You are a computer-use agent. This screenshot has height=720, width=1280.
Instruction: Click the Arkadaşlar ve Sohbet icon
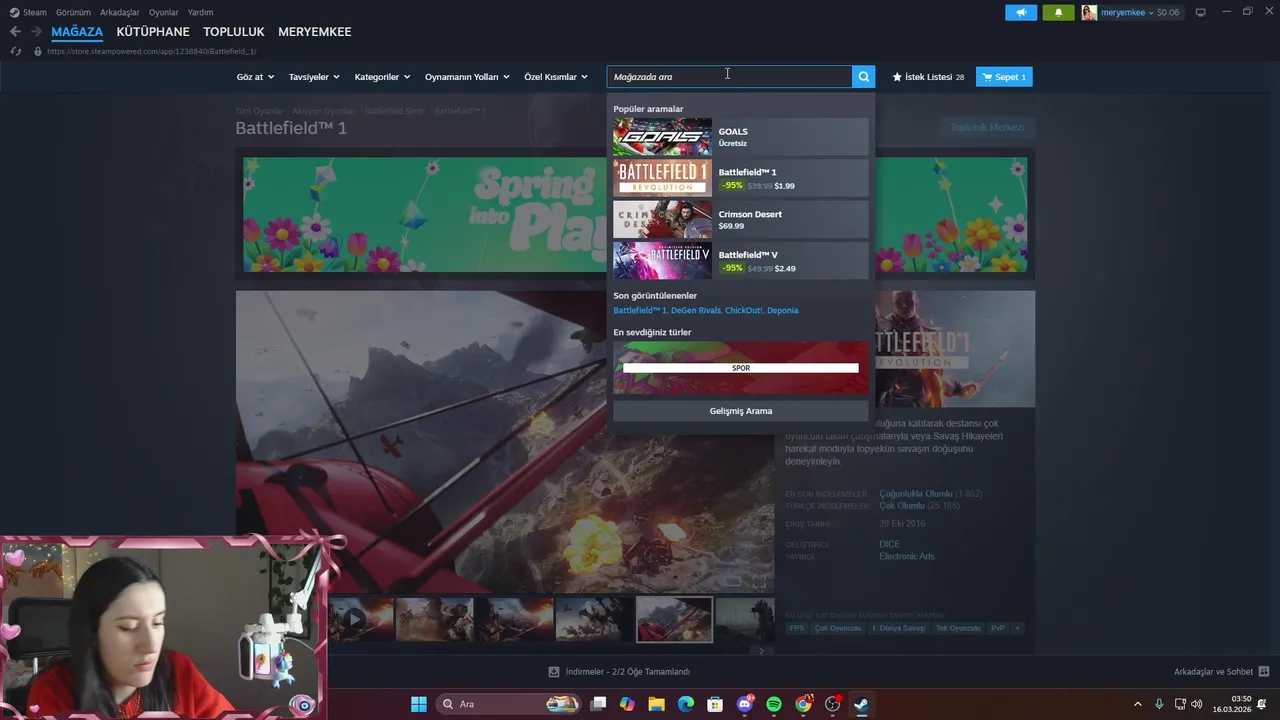pos(1264,672)
